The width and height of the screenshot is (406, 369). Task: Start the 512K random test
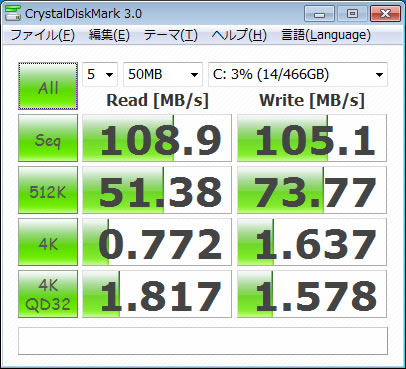(x=48, y=190)
